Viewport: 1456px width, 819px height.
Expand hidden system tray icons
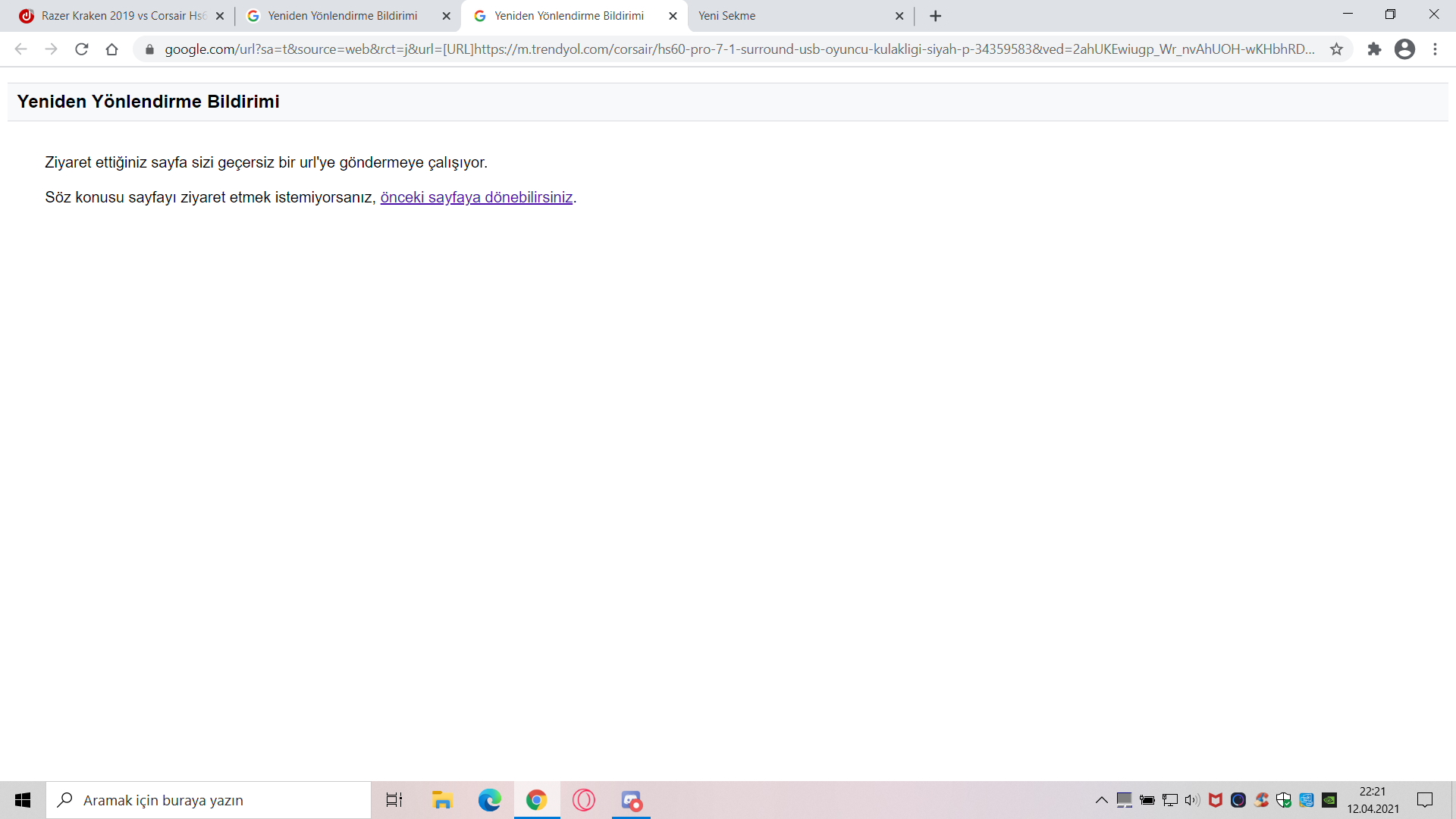coord(1101,800)
